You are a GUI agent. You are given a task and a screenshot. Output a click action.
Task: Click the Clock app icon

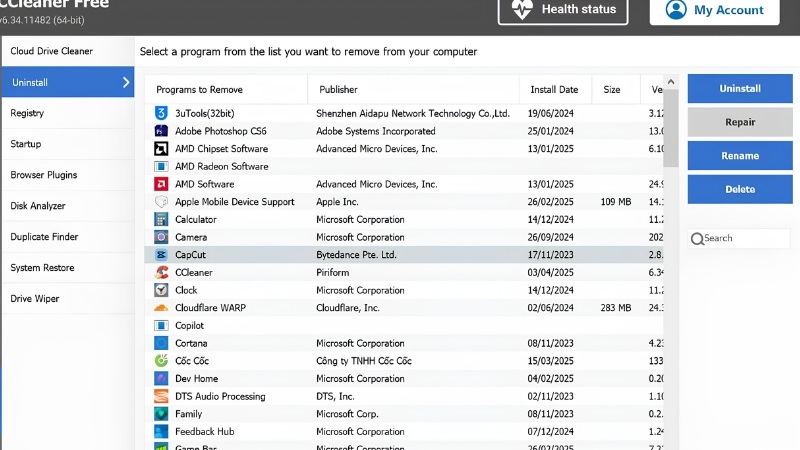tap(161, 290)
